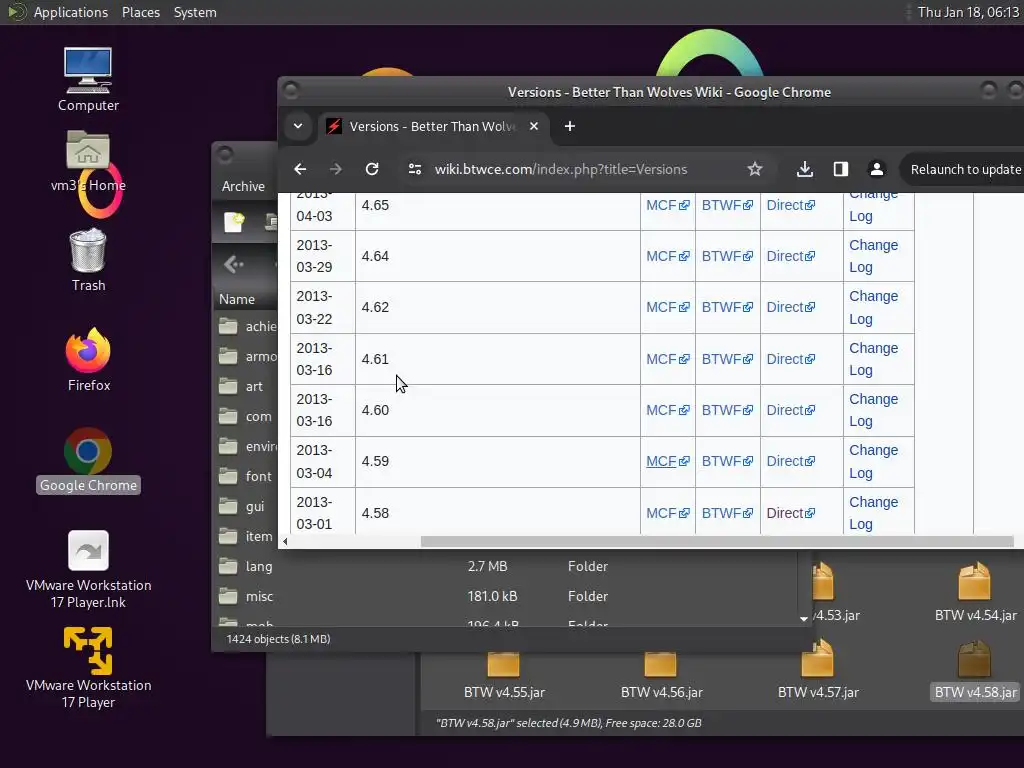Bookmark this page with the star icon
This screenshot has width=1024, height=768.
(755, 169)
